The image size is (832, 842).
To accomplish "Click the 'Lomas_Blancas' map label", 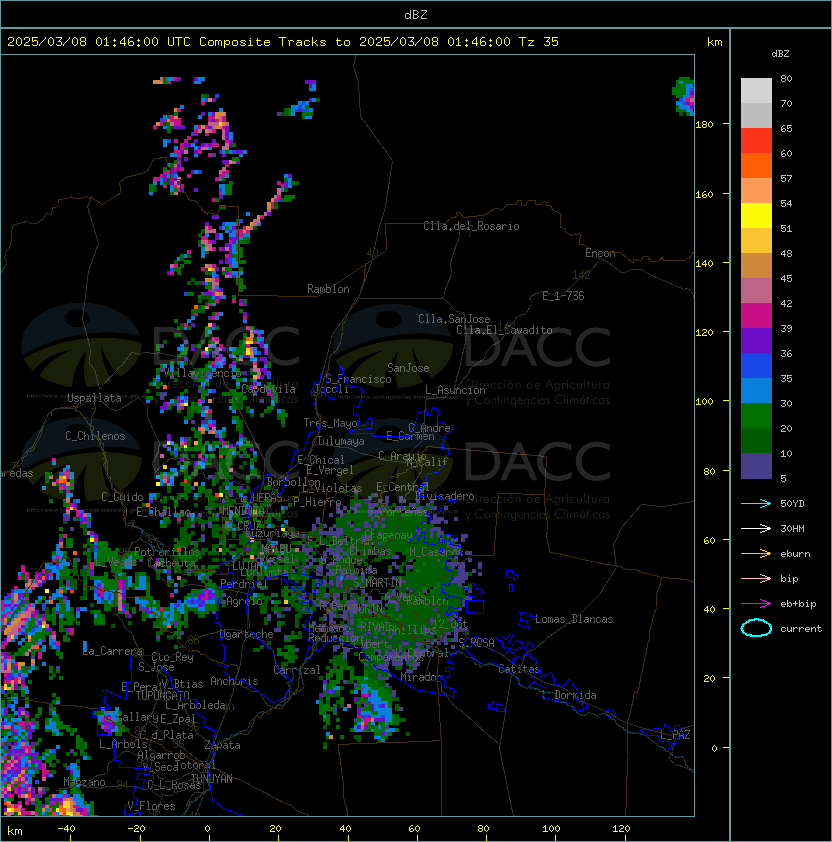I will (574, 619).
